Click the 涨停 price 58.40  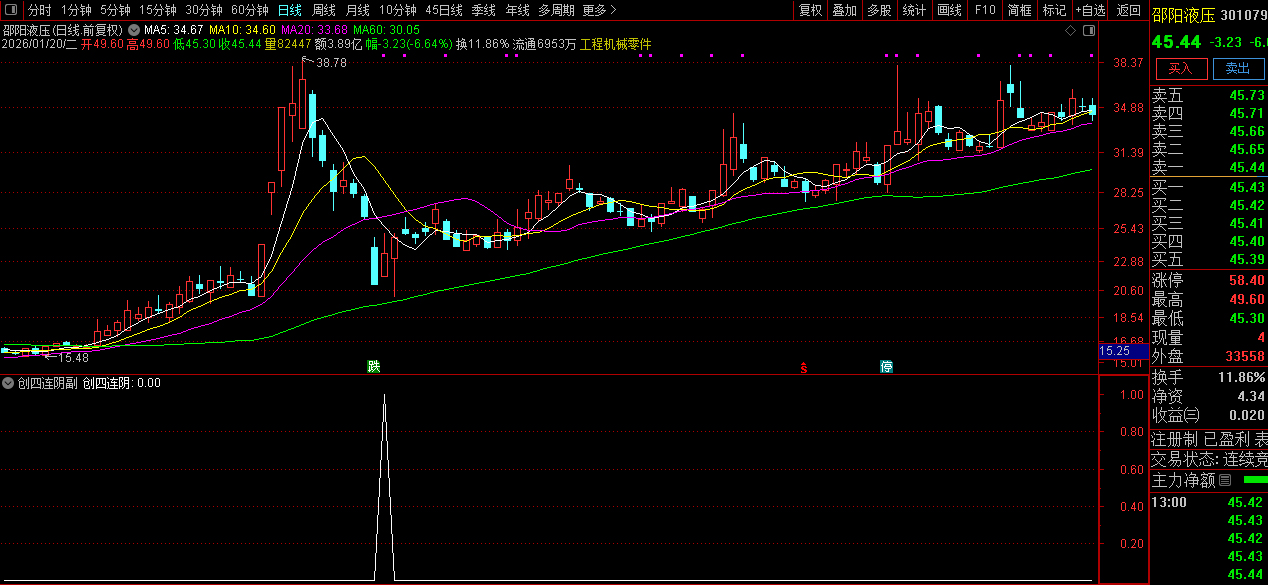click(1247, 280)
